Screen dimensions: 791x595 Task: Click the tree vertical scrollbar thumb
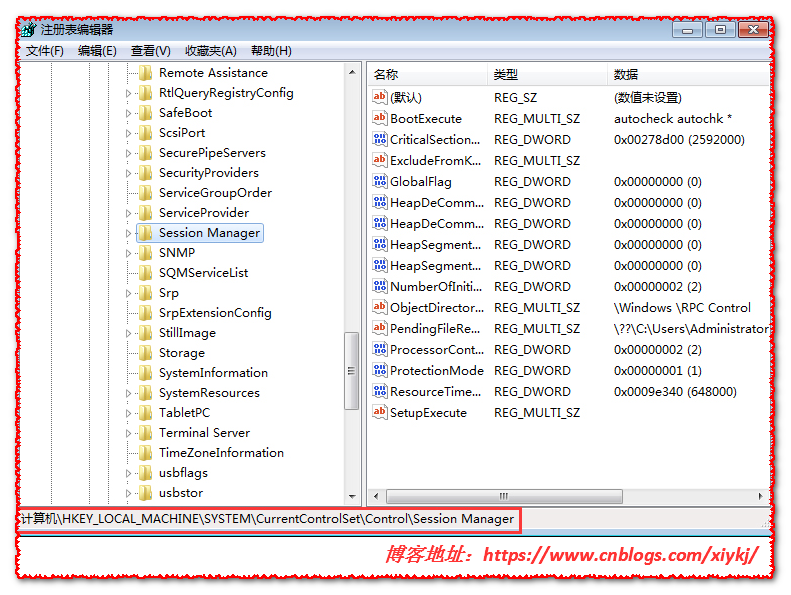point(352,371)
